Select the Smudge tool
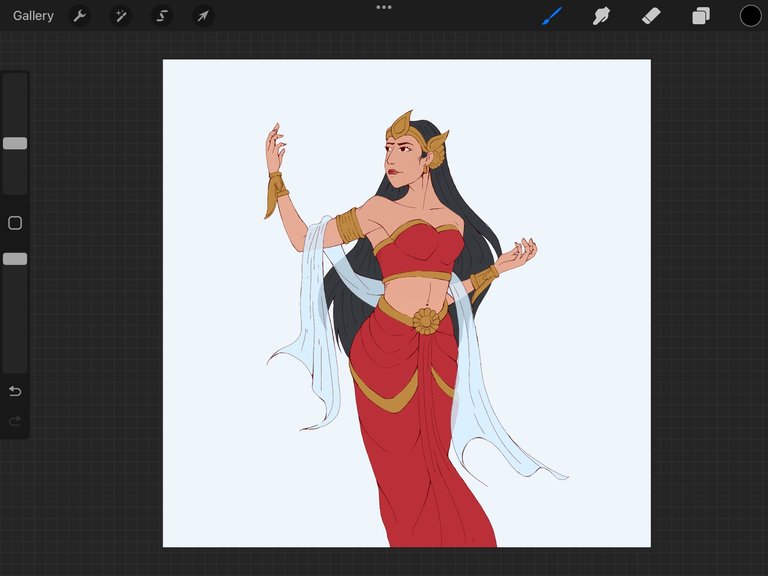Screen dimensions: 768x576 (x=601, y=16)
